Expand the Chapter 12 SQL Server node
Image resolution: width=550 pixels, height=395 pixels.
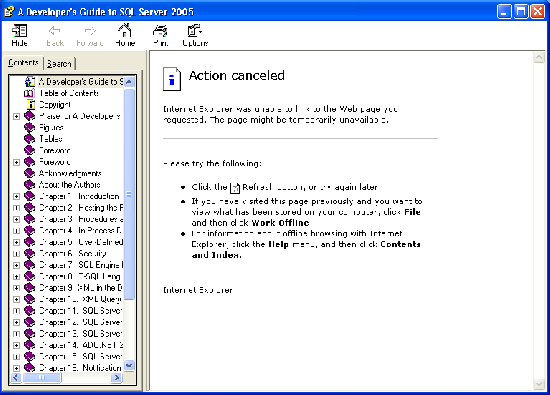(x=16, y=322)
